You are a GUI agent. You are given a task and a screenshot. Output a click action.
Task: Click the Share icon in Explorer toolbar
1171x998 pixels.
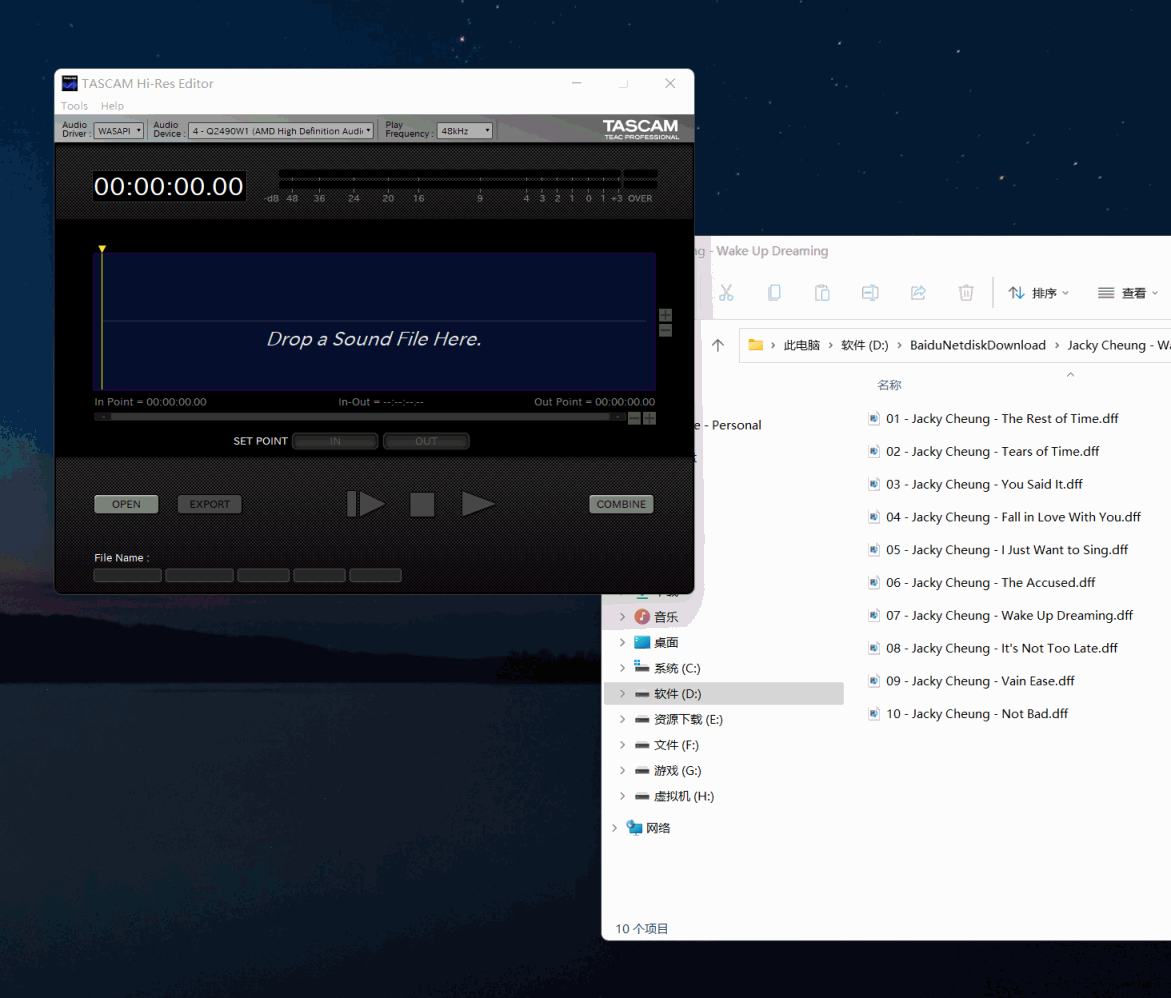[918, 293]
